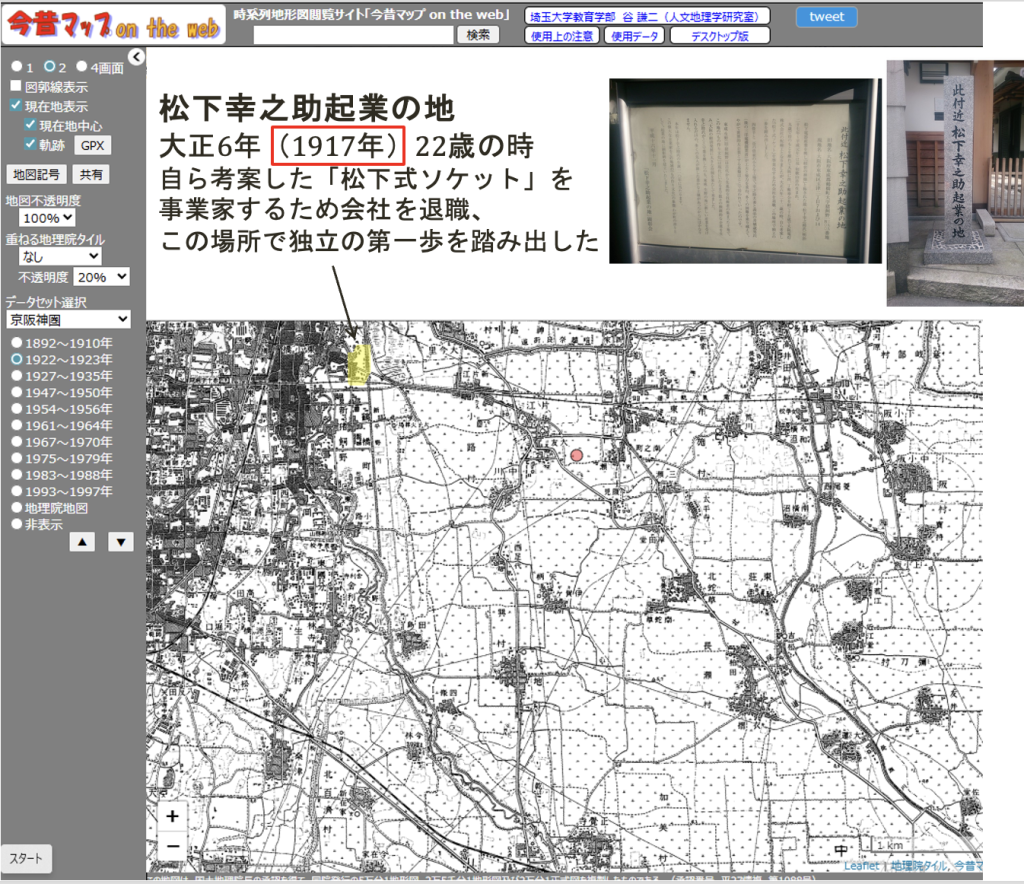
Task: Toggle the 軌跡 checkbox
Action: pyautogui.click(x=30, y=144)
